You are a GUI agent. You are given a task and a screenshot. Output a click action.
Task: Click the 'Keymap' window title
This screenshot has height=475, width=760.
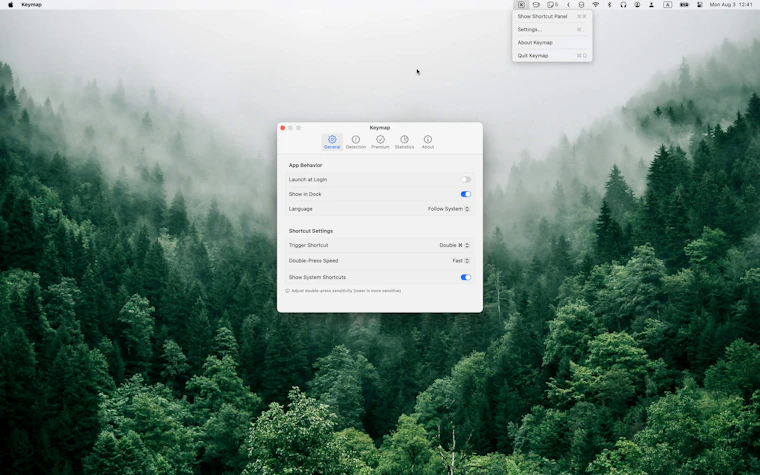[x=380, y=128]
